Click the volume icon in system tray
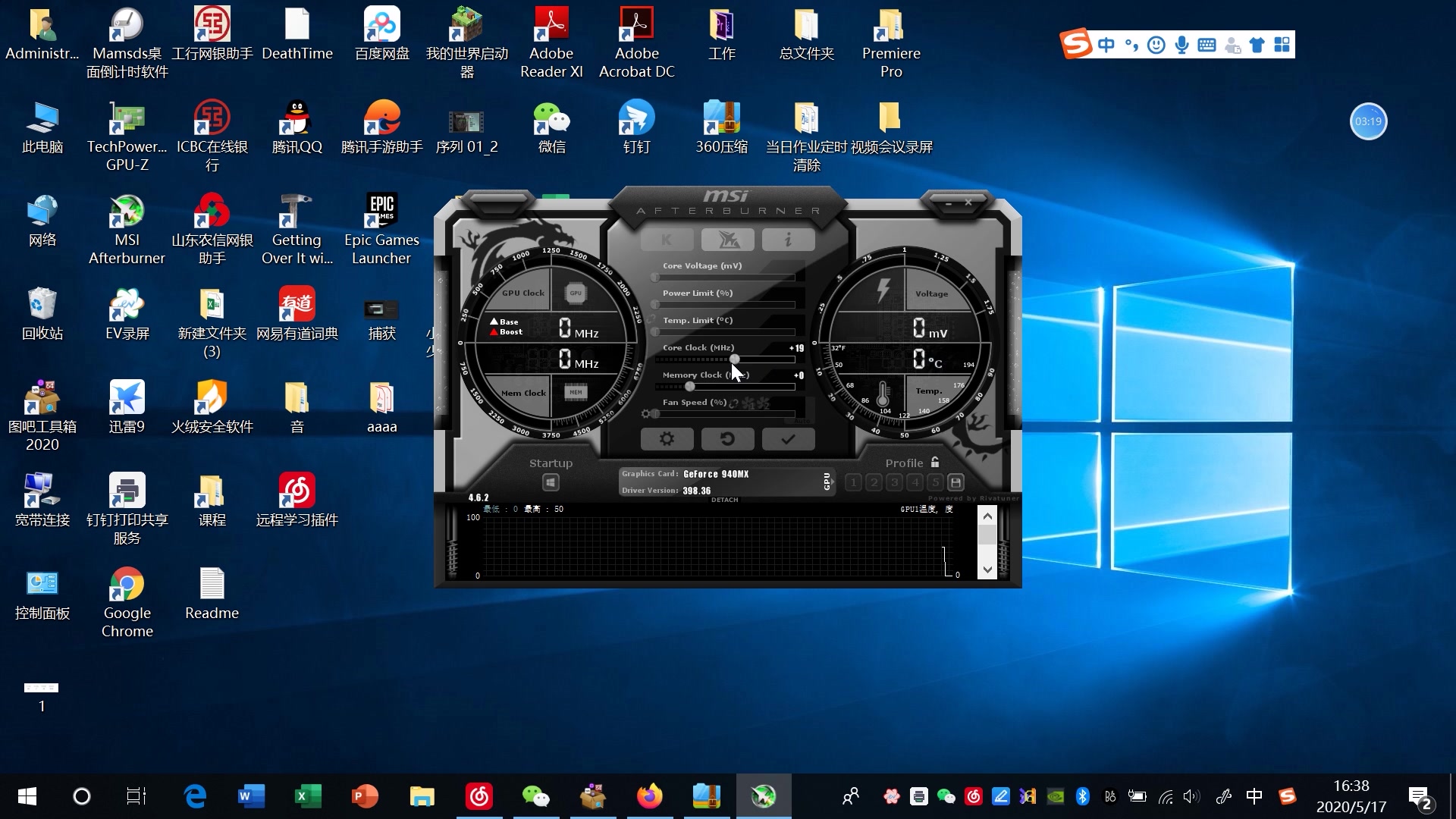 pyautogui.click(x=1191, y=796)
